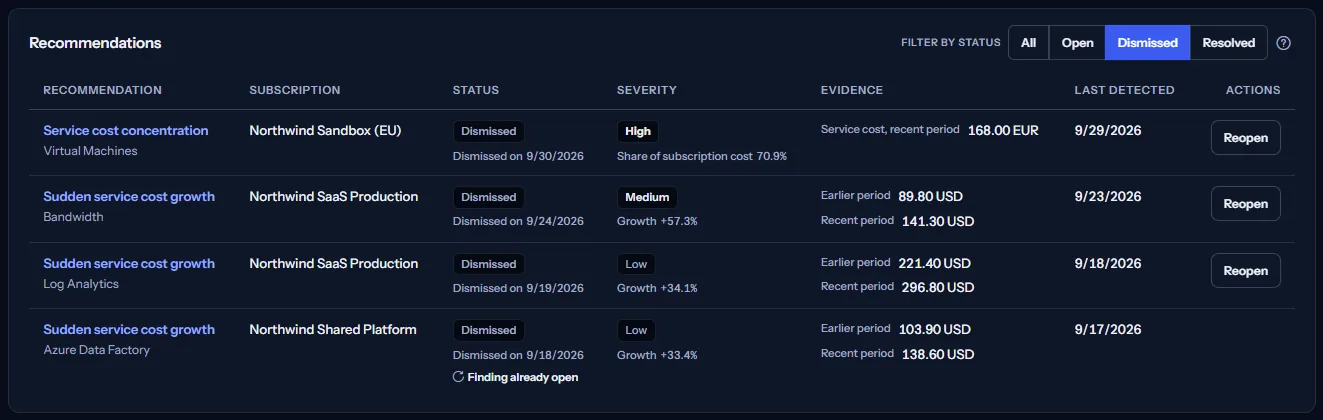Screen dimensions: 1323x420
Task: Click the Medium severity badge
Action: click(648, 197)
